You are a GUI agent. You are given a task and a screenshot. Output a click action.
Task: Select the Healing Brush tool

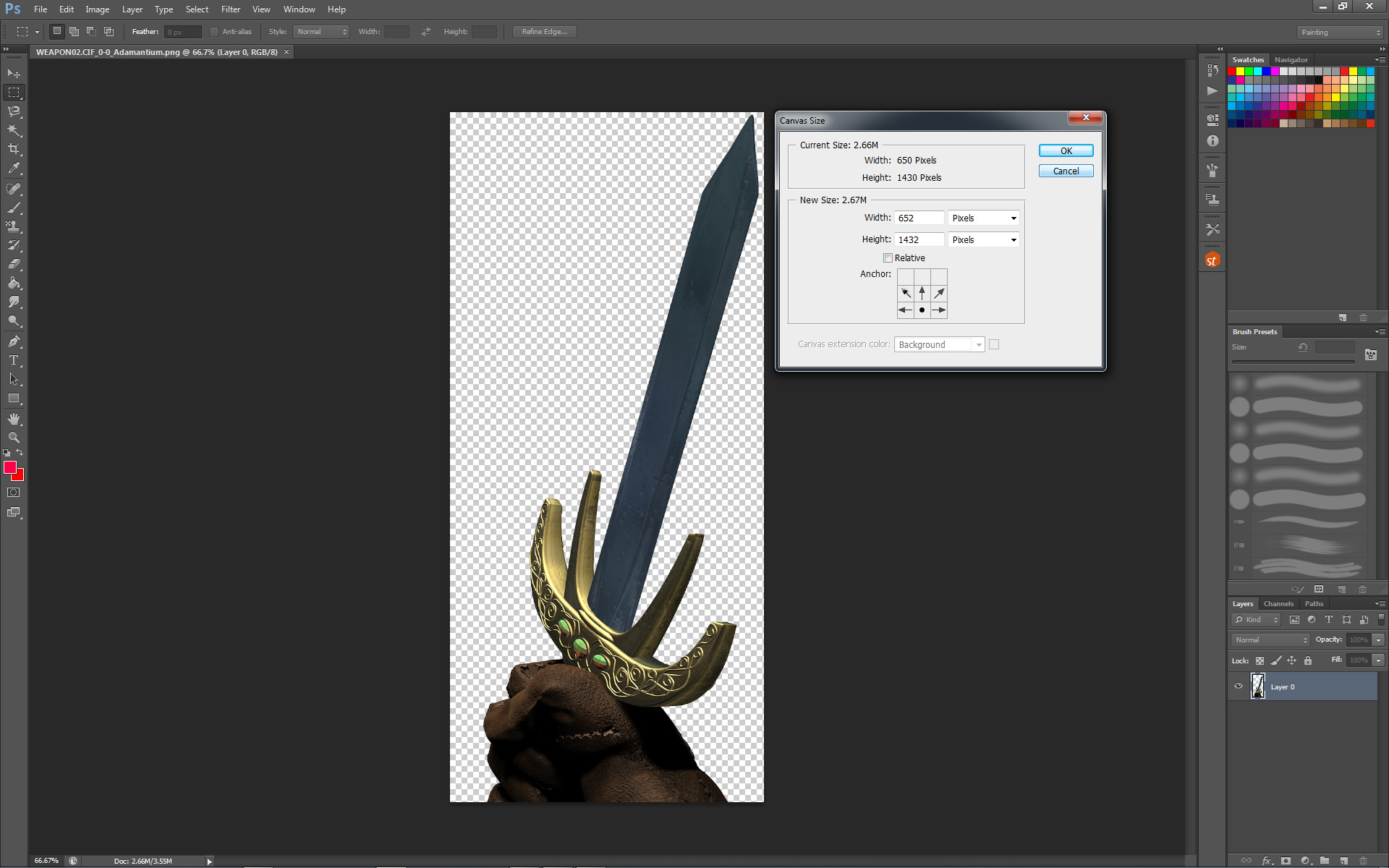pyautogui.click(x=14, y=189)
